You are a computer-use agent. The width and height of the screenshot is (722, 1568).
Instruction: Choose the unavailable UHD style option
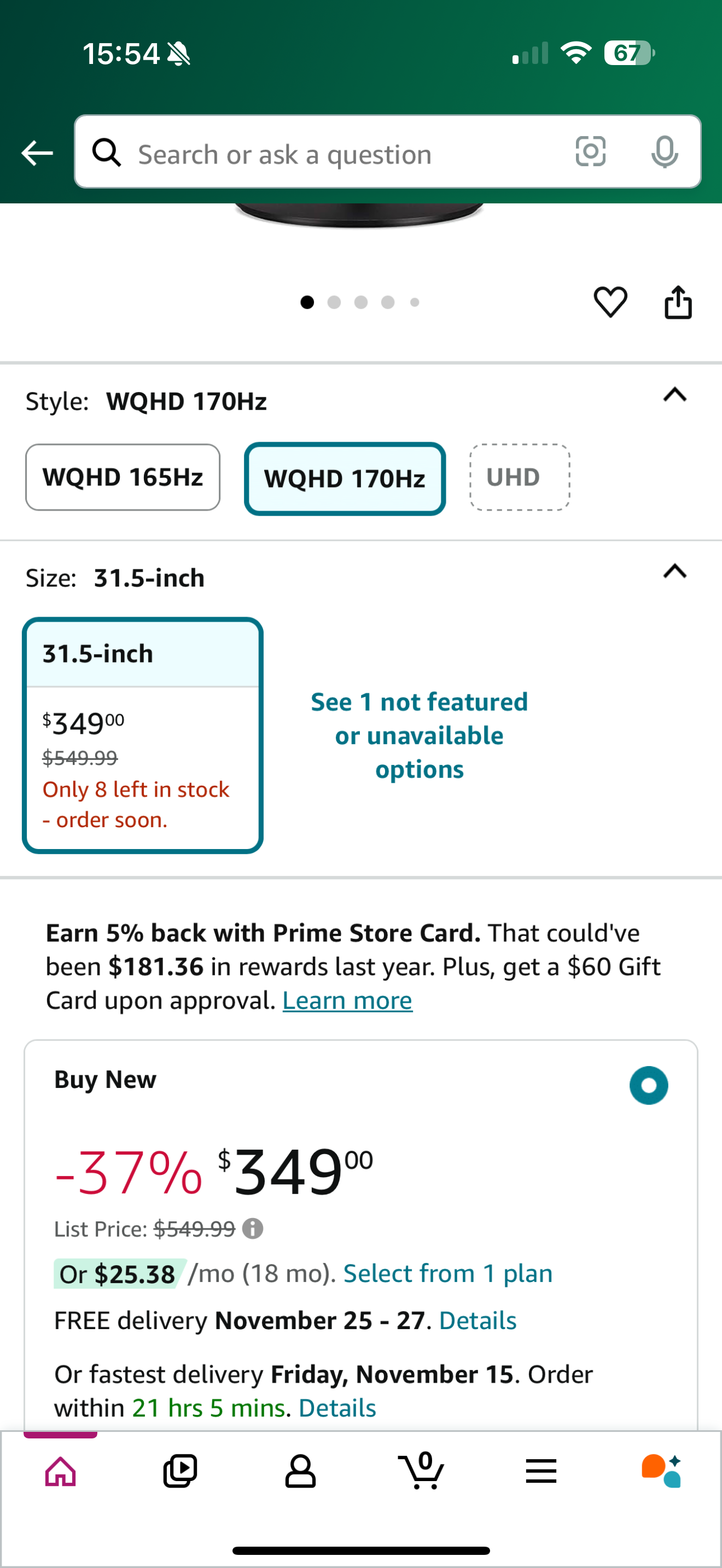(x=519, y=477)
